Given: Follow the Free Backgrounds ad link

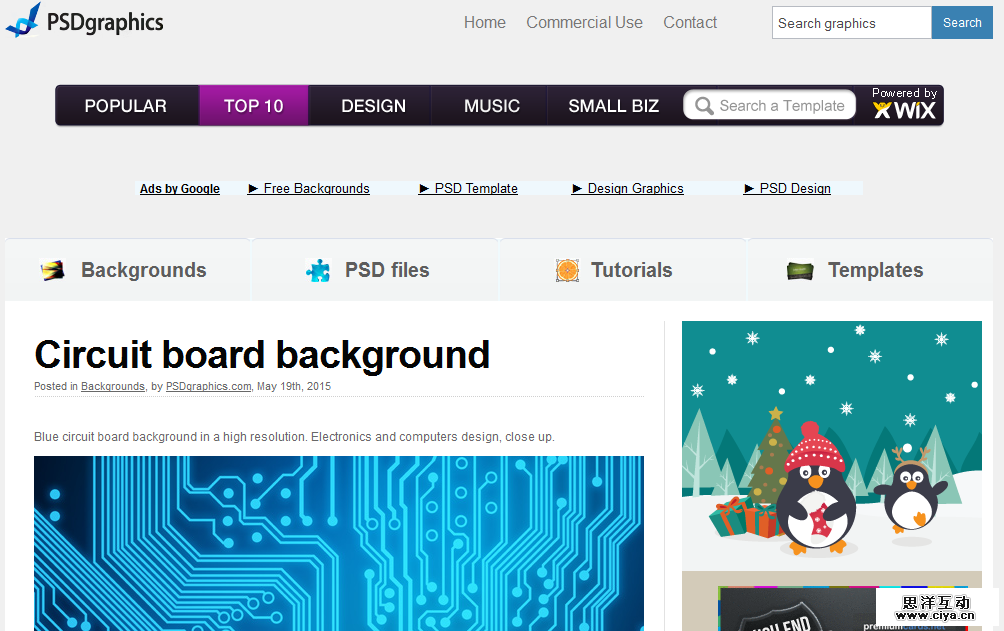Looking at the screenshot, I should [316, 188].
